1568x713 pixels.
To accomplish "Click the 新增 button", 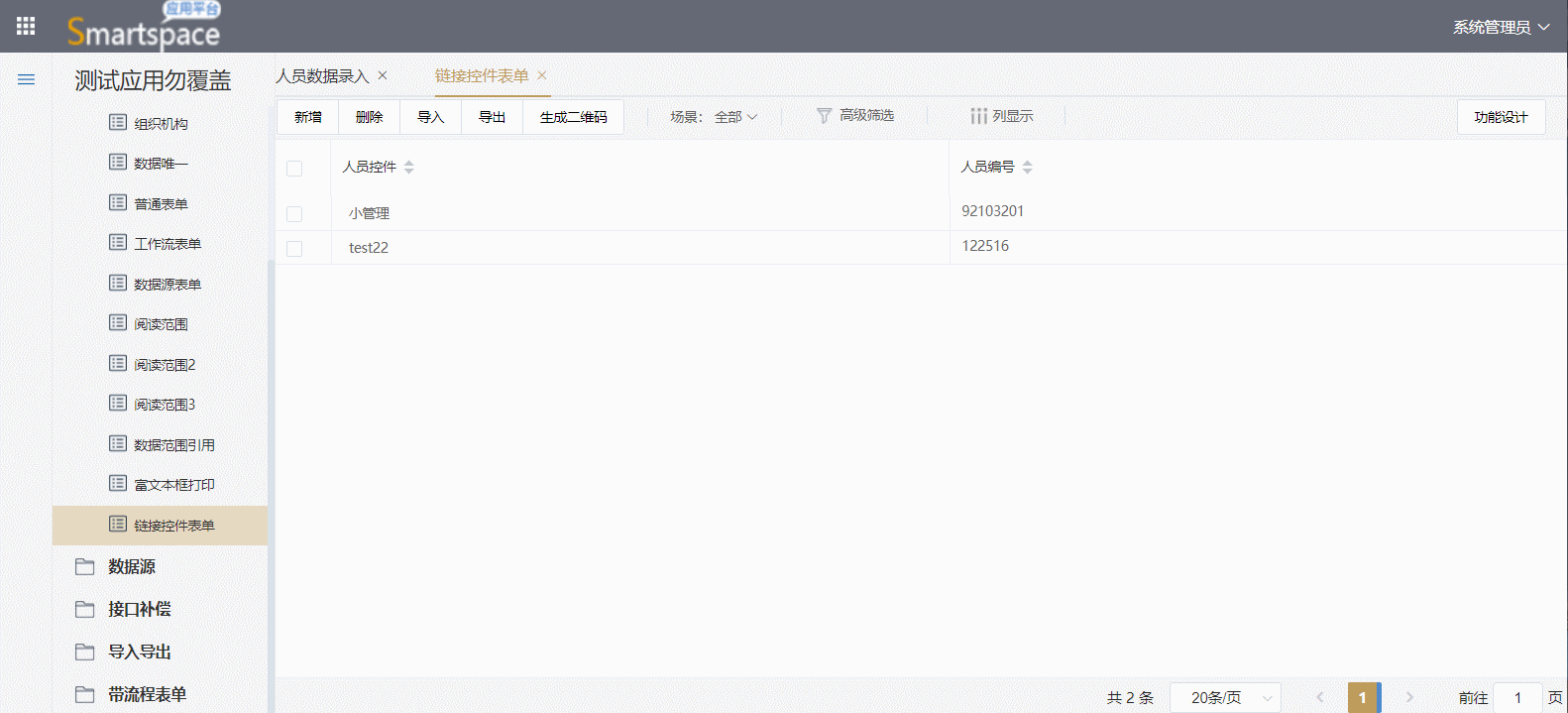I will point(308,117).
